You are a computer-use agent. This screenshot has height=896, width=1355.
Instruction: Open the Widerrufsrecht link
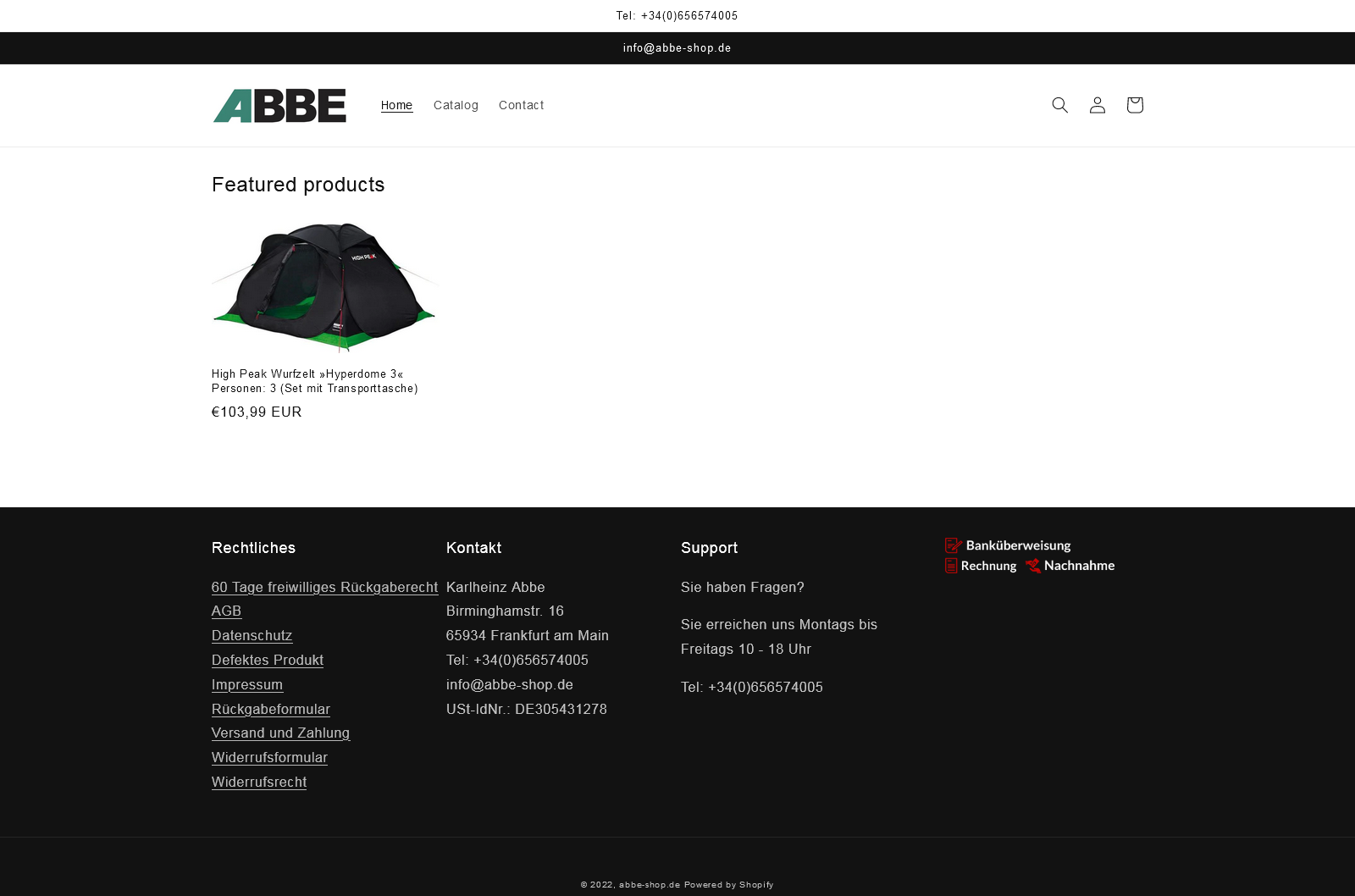(x=259, y=783)
